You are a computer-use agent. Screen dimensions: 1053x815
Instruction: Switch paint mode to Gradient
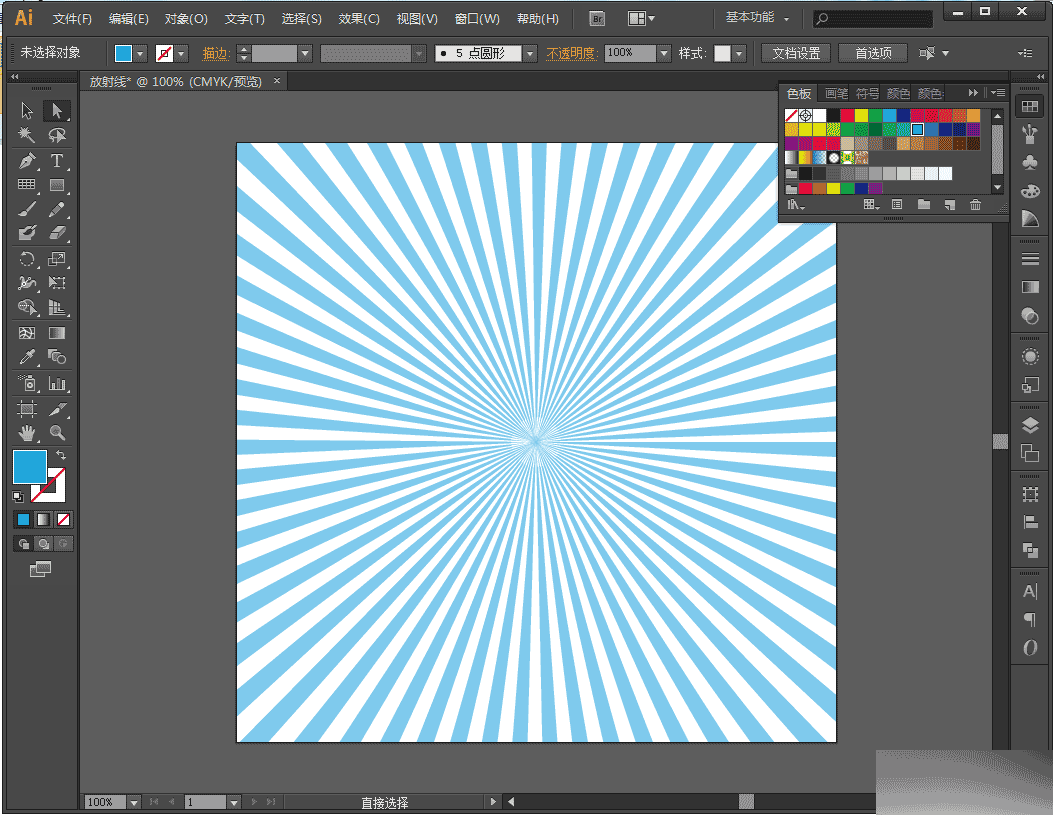tap(43, 520)
